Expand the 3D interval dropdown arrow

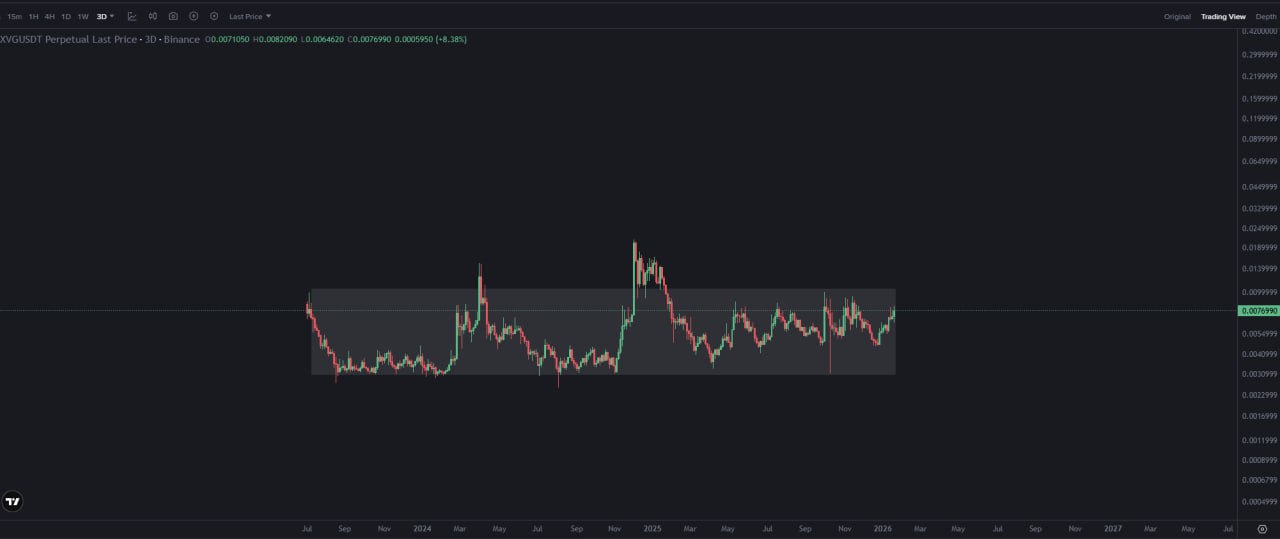(x=112, y=16)
